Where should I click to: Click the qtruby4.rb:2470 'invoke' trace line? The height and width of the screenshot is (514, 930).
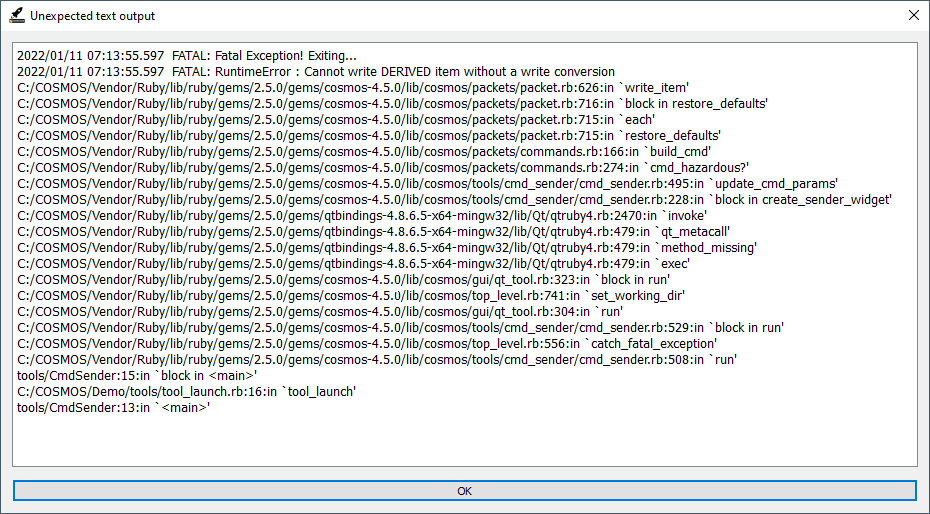tap(362, 216)
